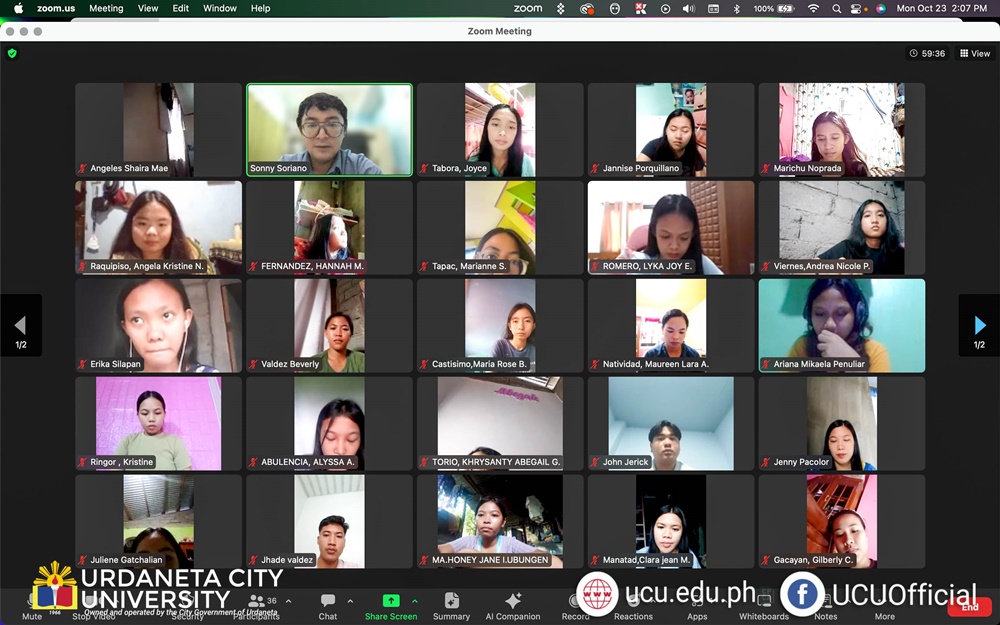Image resolution: width=1000 pixels, height=625 pixels.
Task: Click the green encryption shield icon
Action: (x=12, y=53)
